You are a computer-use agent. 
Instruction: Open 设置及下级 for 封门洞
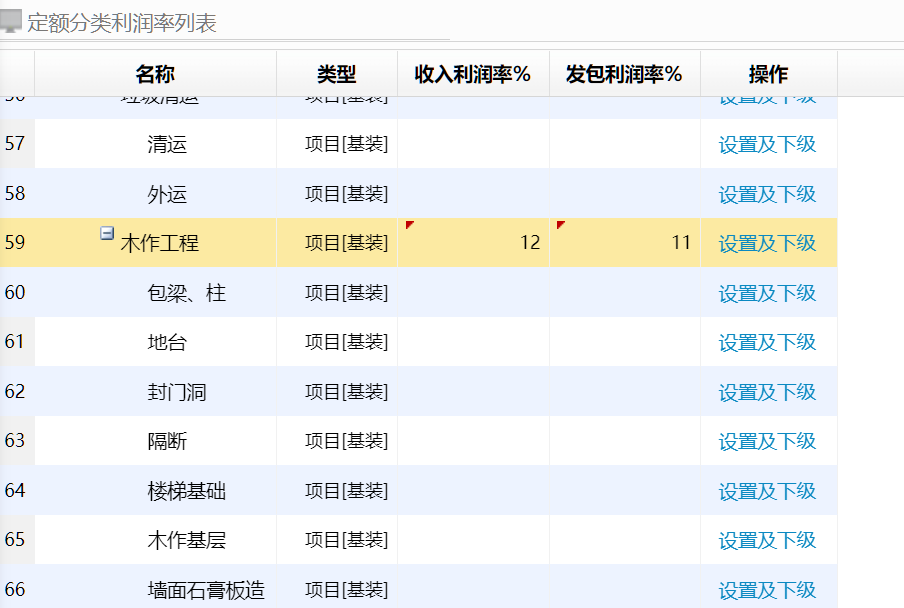click(x=768, y=391)
